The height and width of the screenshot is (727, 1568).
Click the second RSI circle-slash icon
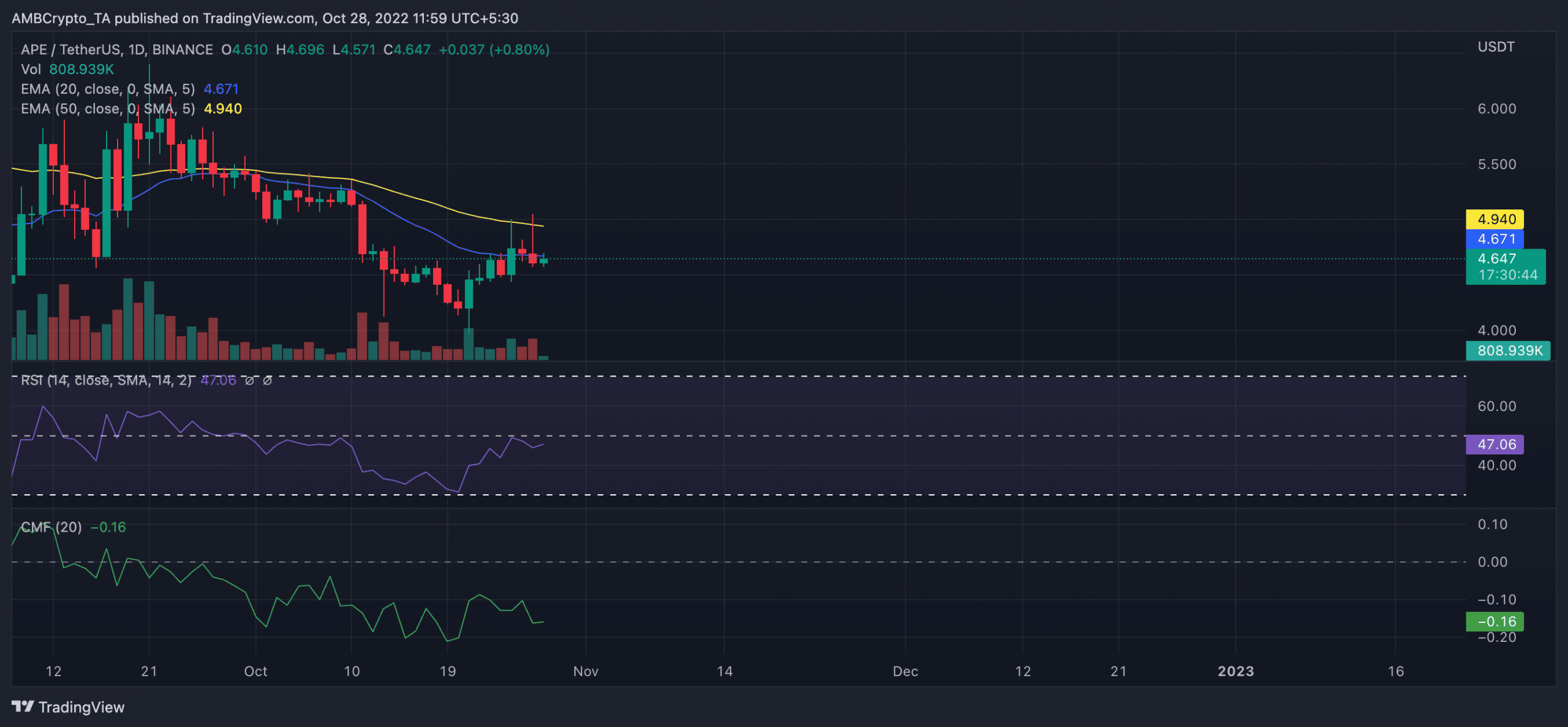pos(268,380)
